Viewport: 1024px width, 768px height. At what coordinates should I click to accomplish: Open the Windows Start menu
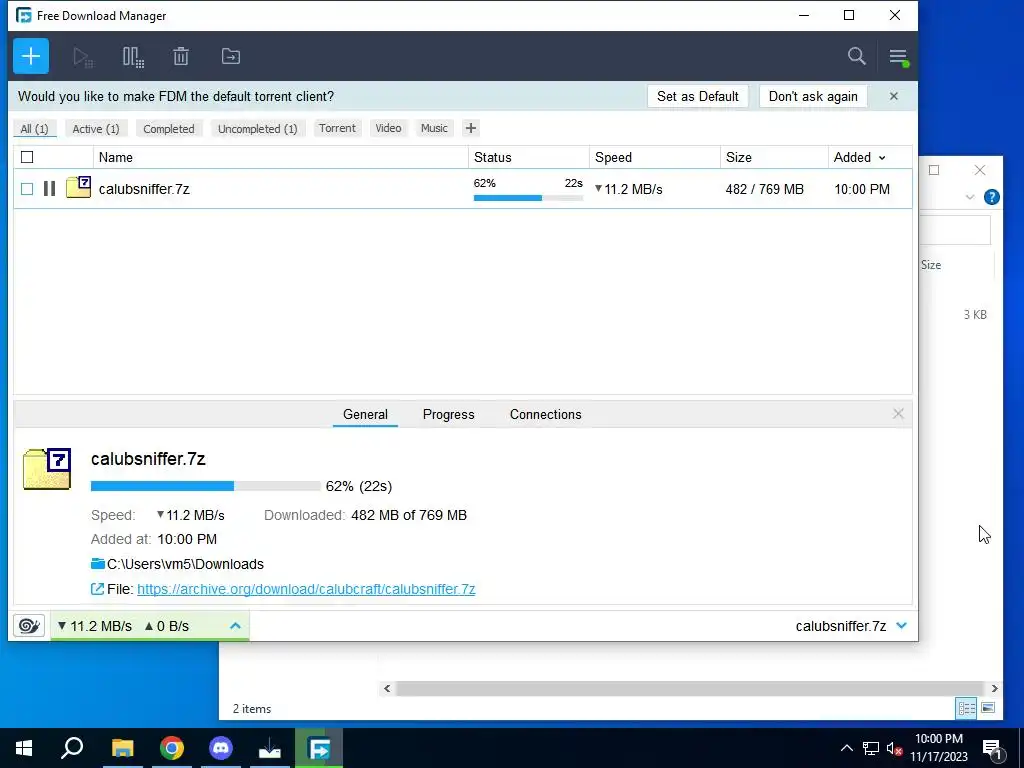point(24,748)
